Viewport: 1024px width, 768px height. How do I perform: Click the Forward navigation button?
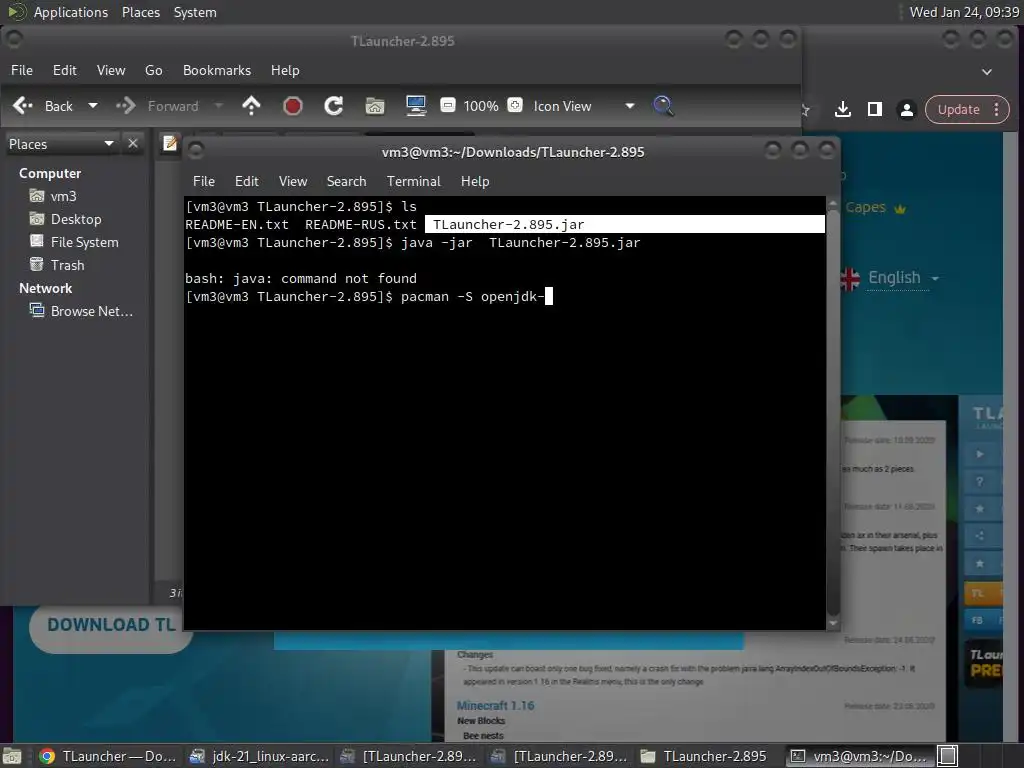tap(157, 106)
